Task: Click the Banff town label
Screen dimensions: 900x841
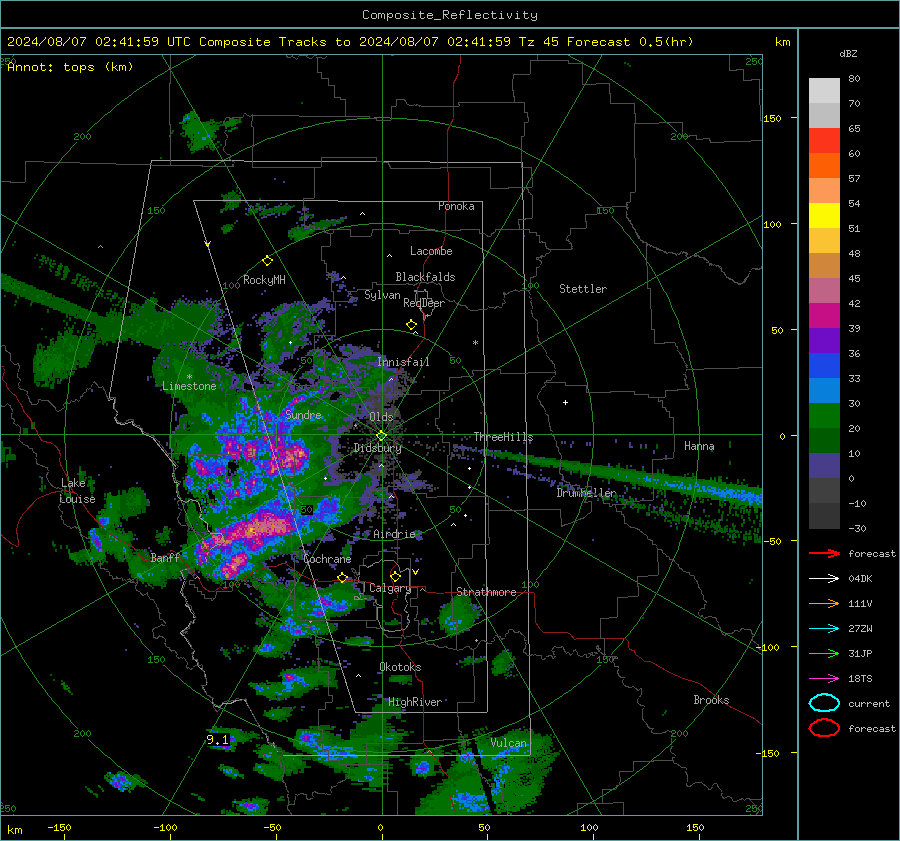Action: (x=165, y=557)
